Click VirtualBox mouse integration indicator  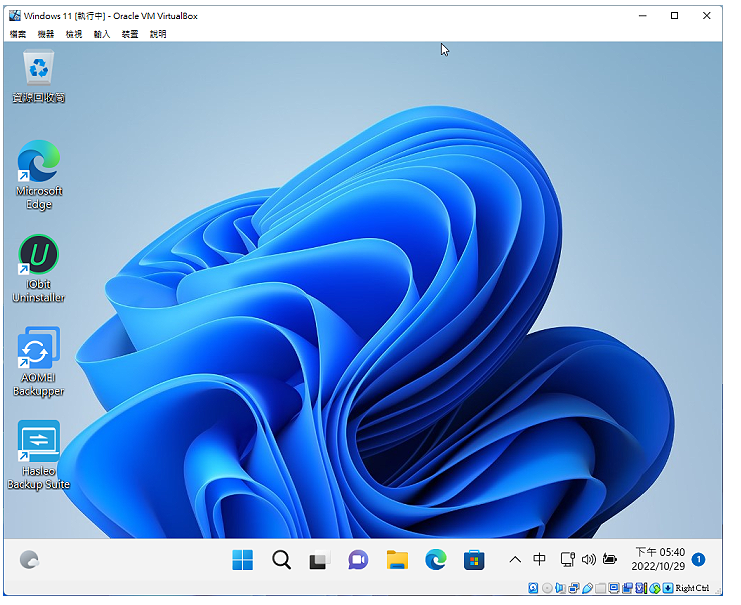coord(655,588)
